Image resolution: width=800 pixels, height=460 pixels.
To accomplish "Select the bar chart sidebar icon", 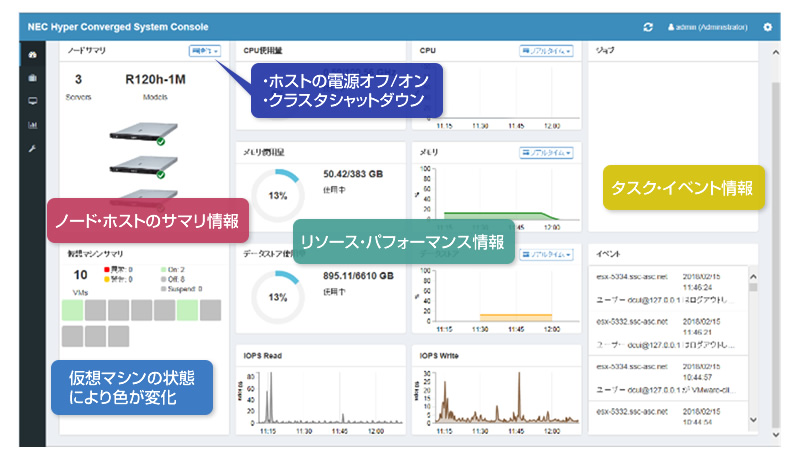I will click(32, 125).
